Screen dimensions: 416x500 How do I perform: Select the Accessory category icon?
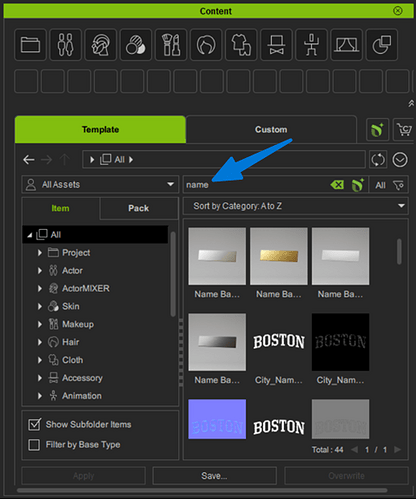pos(276,45)
